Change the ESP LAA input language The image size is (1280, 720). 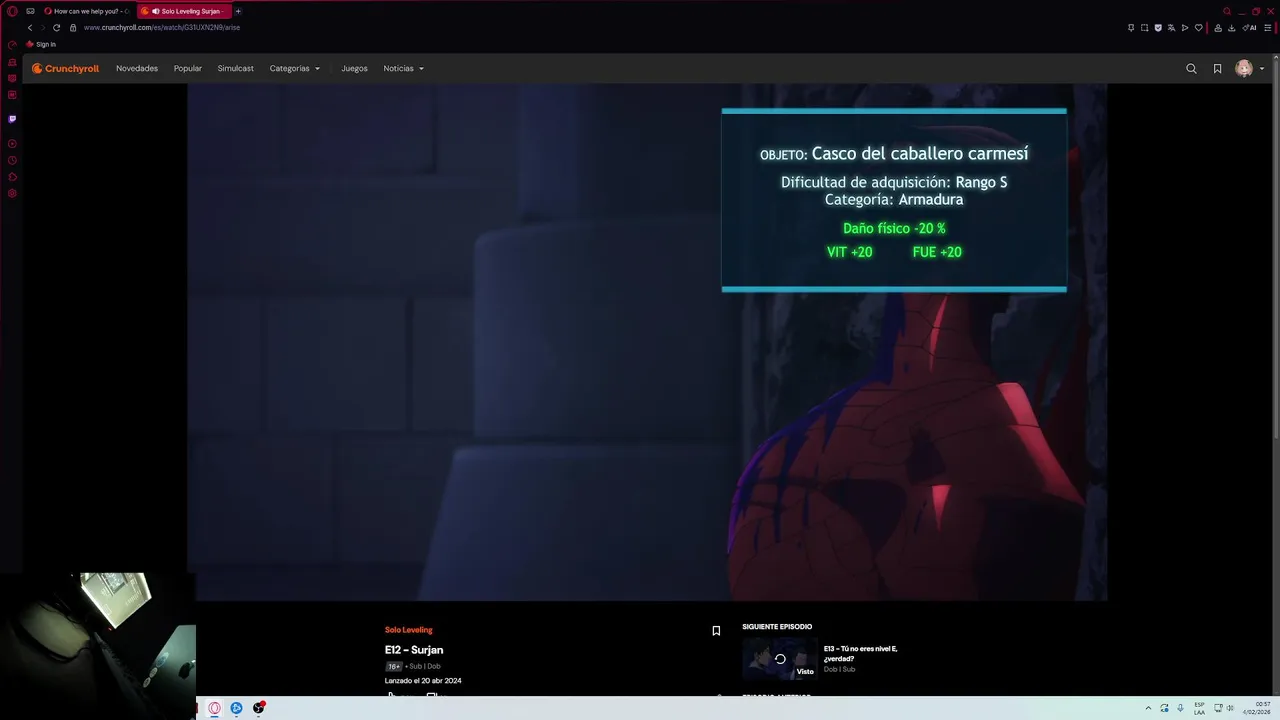(x=1199, y=708)
